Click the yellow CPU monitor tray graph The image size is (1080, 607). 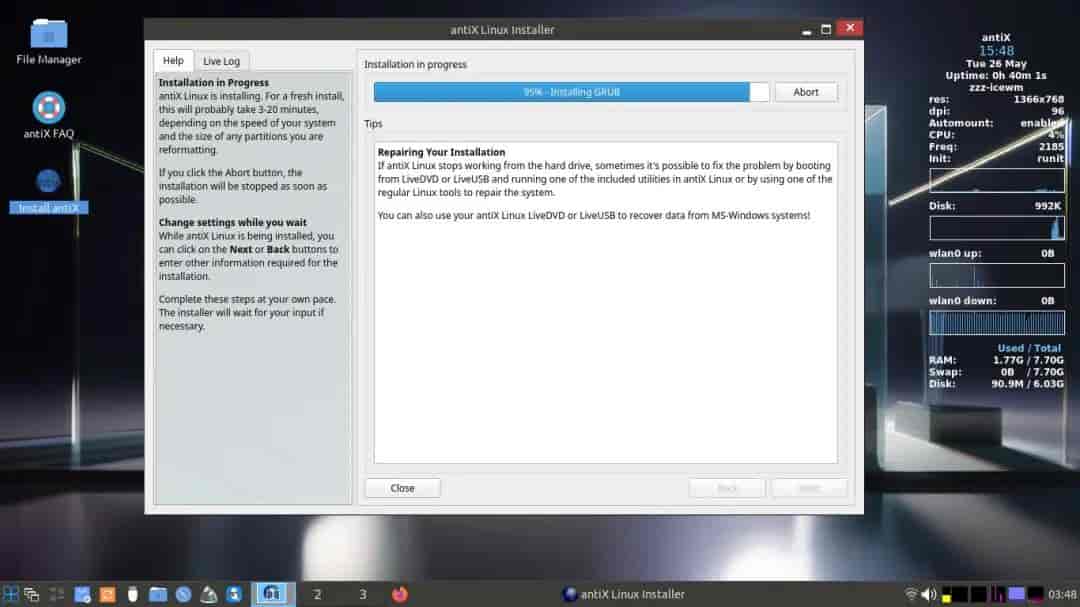click(x=946, y=594)
